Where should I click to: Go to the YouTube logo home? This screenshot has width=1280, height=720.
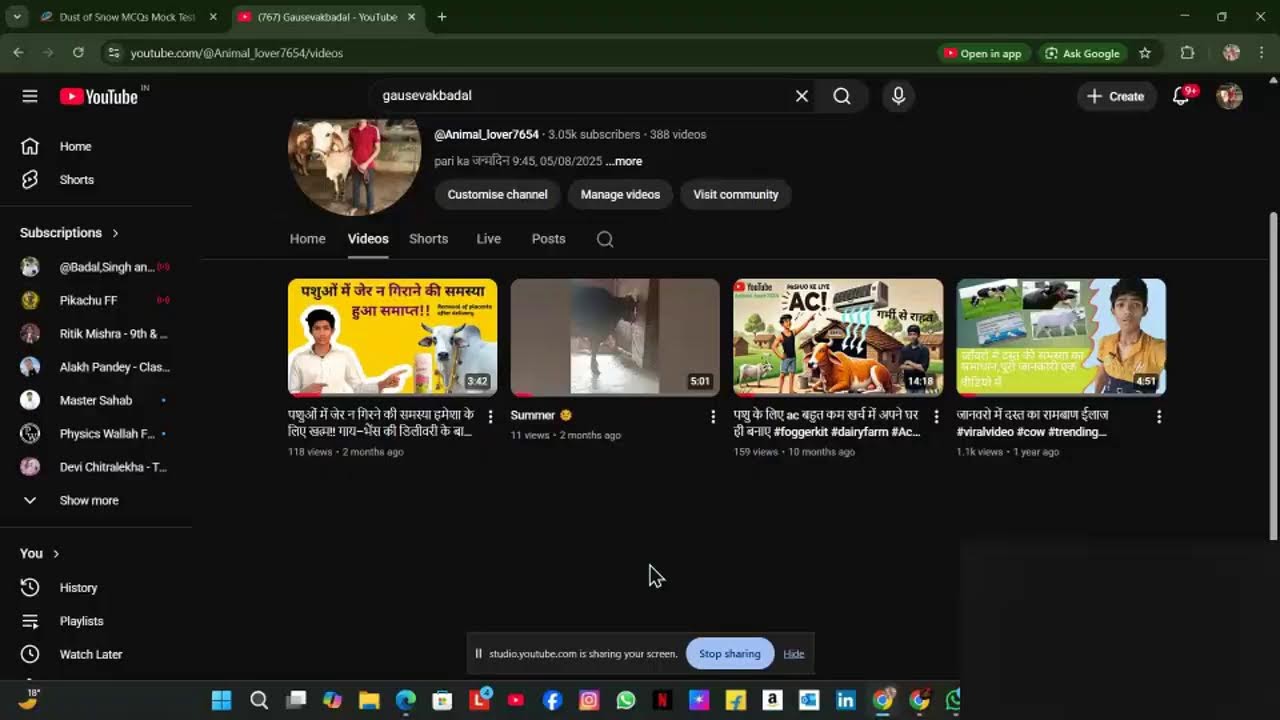(99, 96)
